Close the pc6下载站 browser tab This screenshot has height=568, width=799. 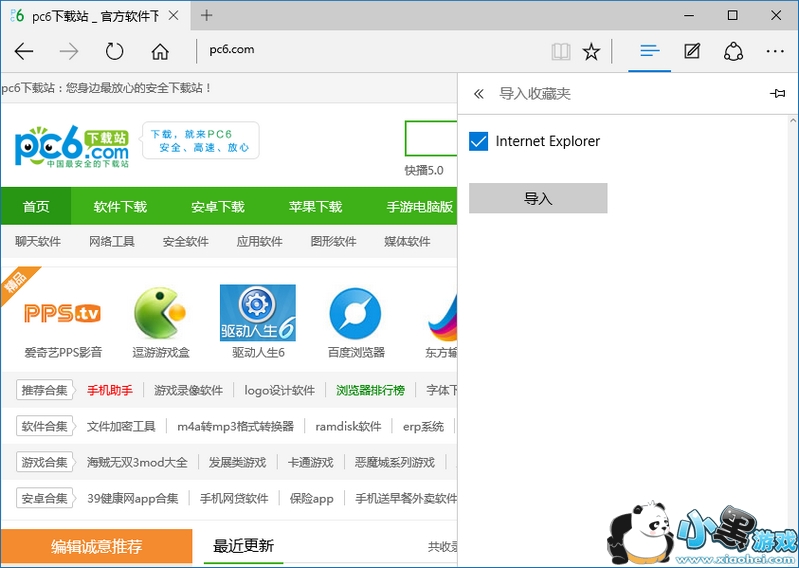173,16
